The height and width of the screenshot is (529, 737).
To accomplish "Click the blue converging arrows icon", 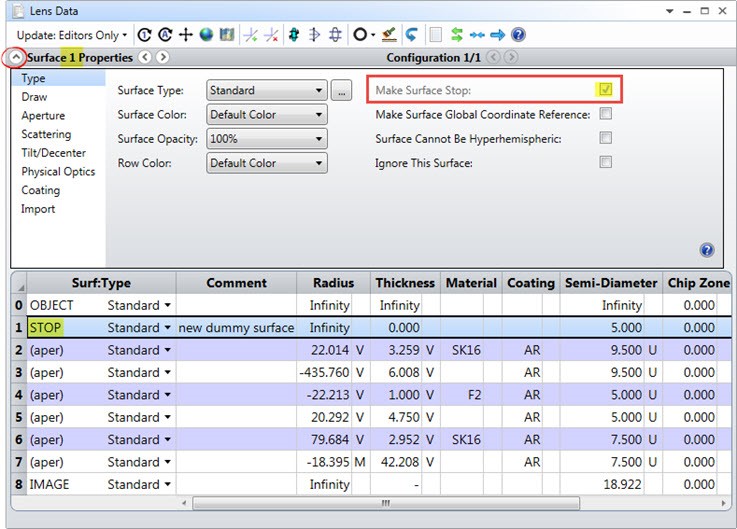I will 477,35.
